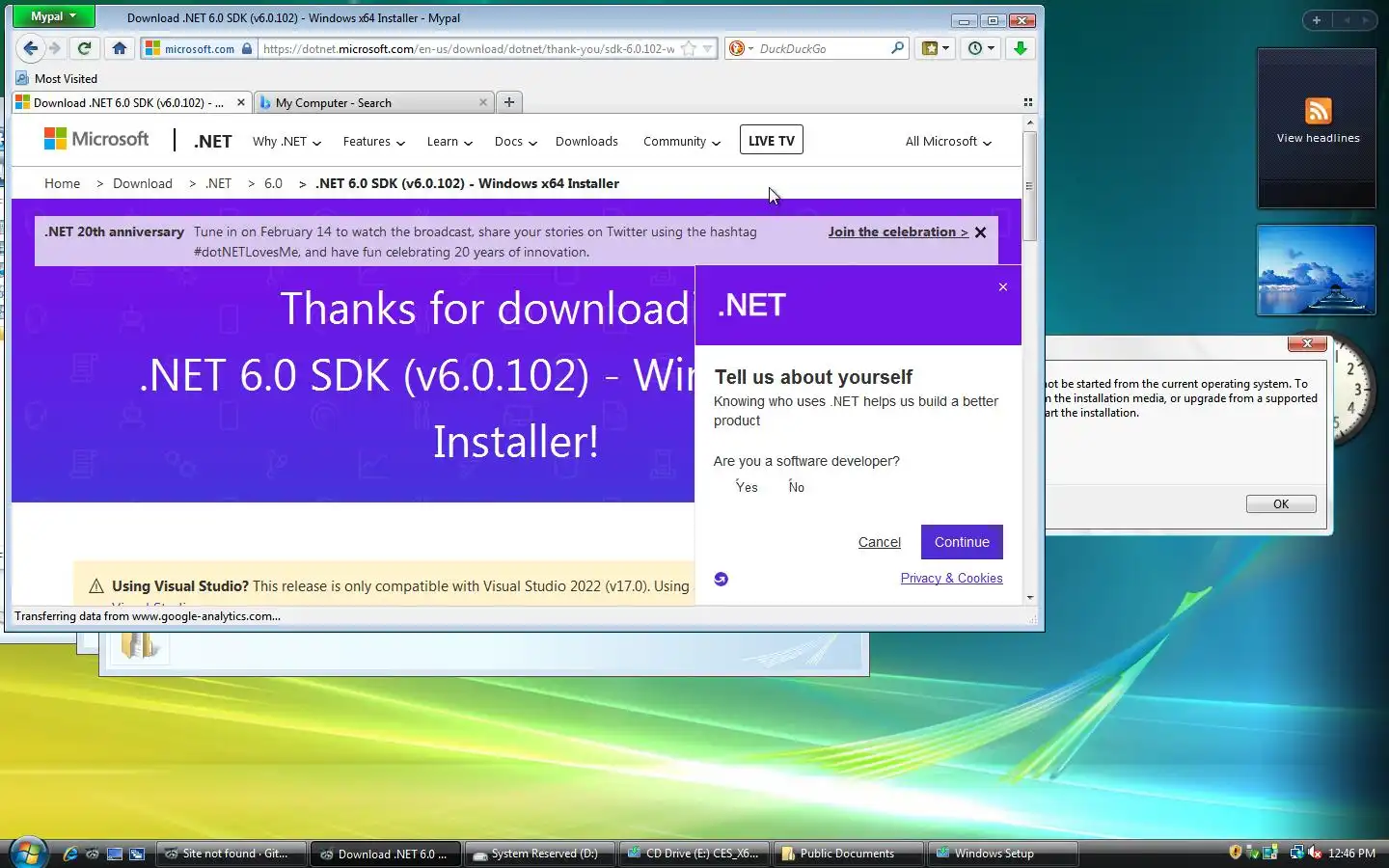Open the Join the celebration link

coord(898,231)
